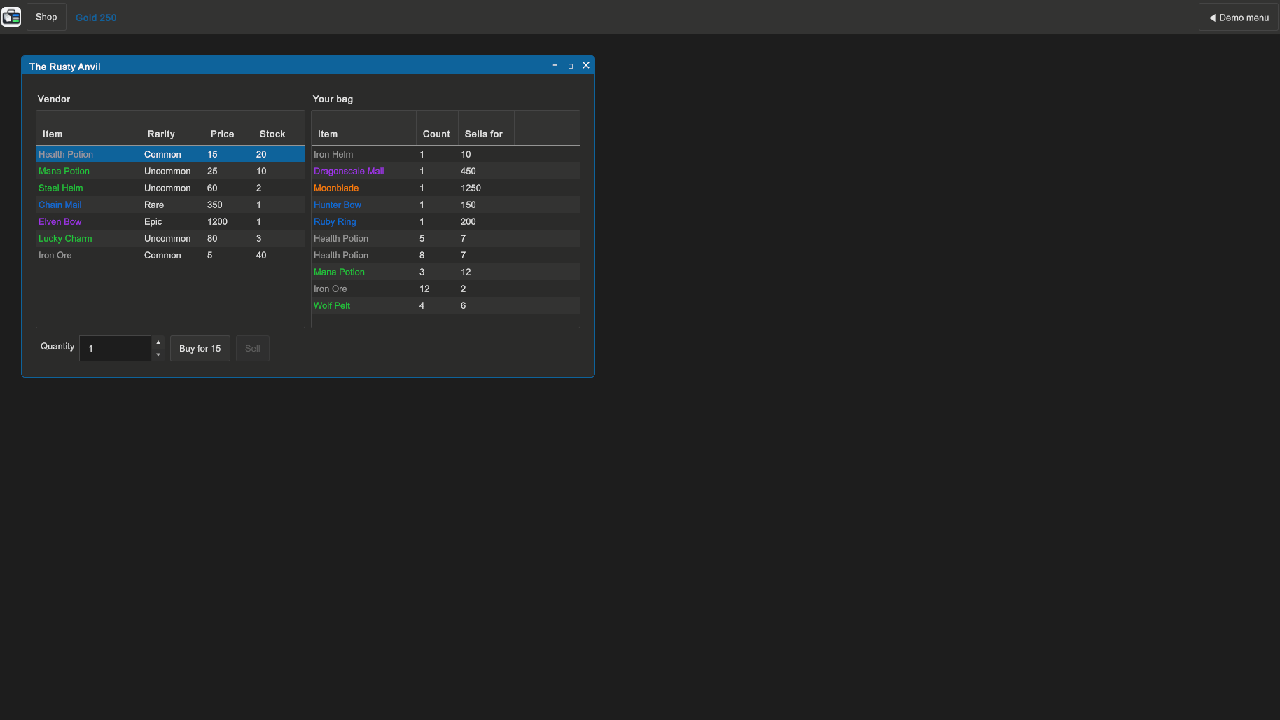Select Dragonscale Mail in your bag
This screenshot has width=1280, height=720.
[x=446, y=171]
